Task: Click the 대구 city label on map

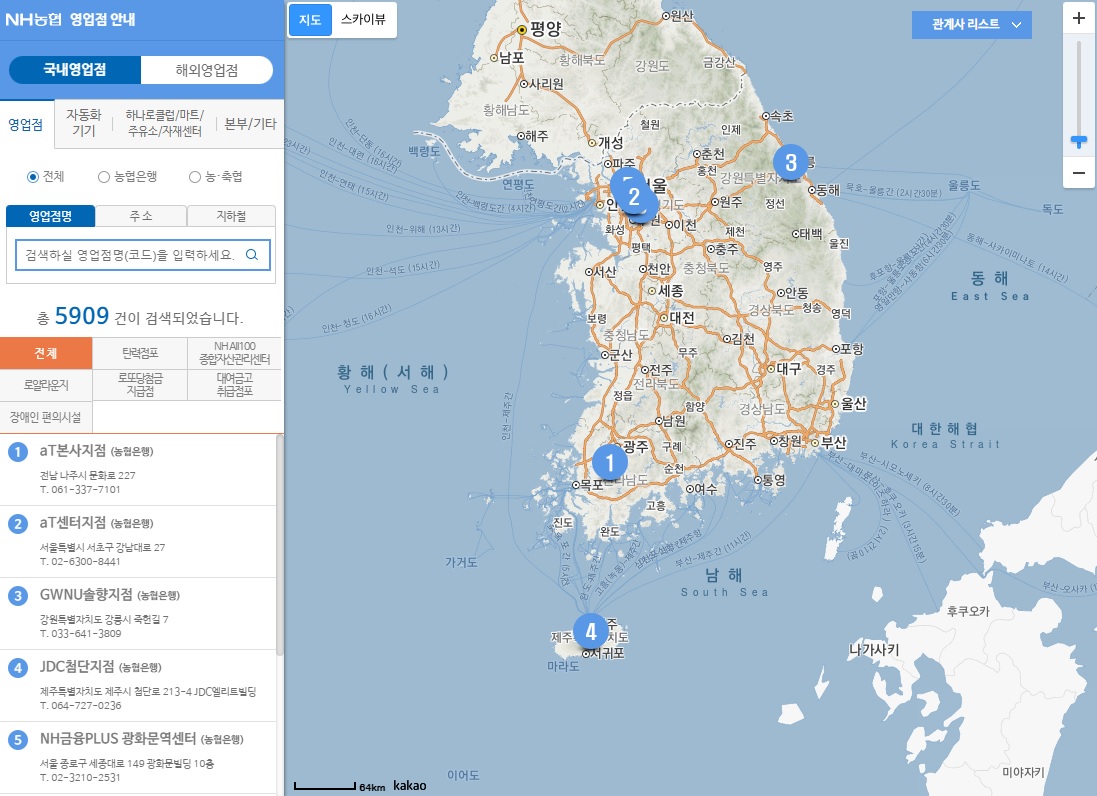Action: tap(788, 369)
